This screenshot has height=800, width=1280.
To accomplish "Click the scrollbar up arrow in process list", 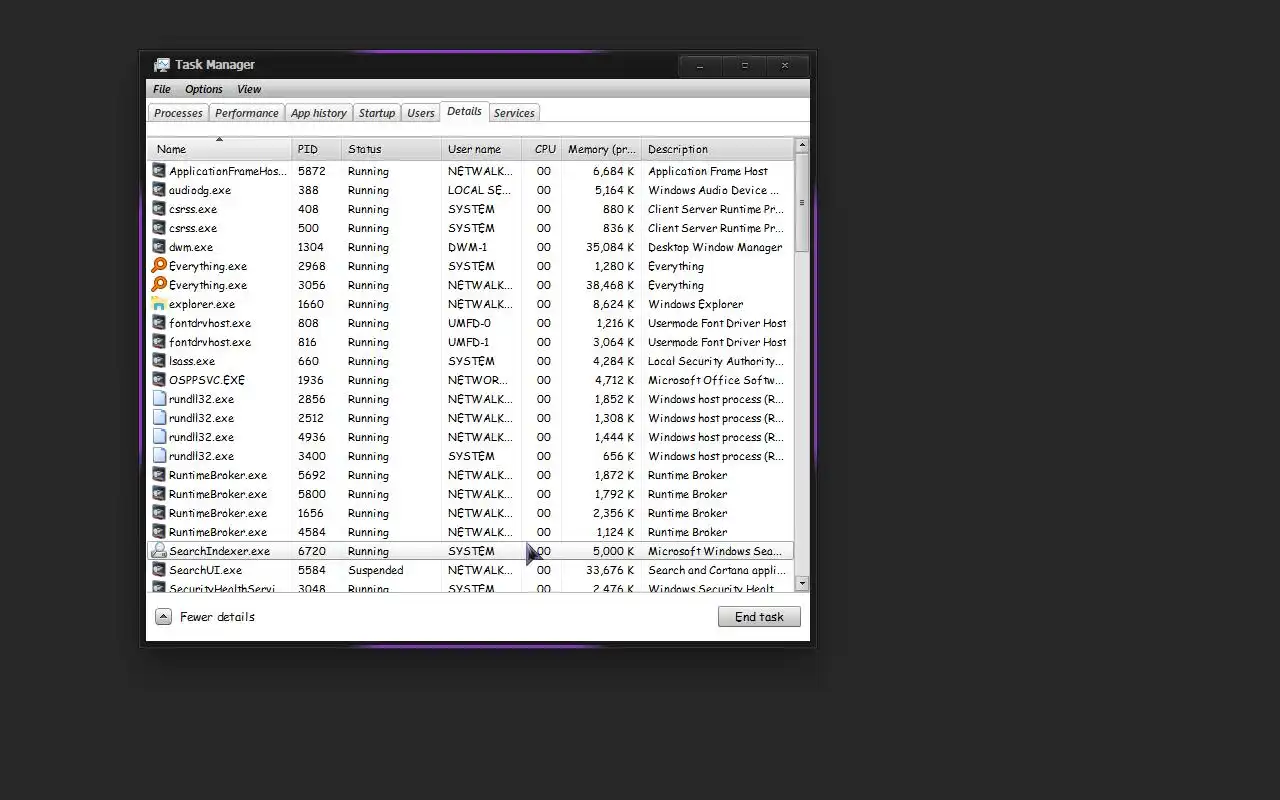I will (802, 146).
